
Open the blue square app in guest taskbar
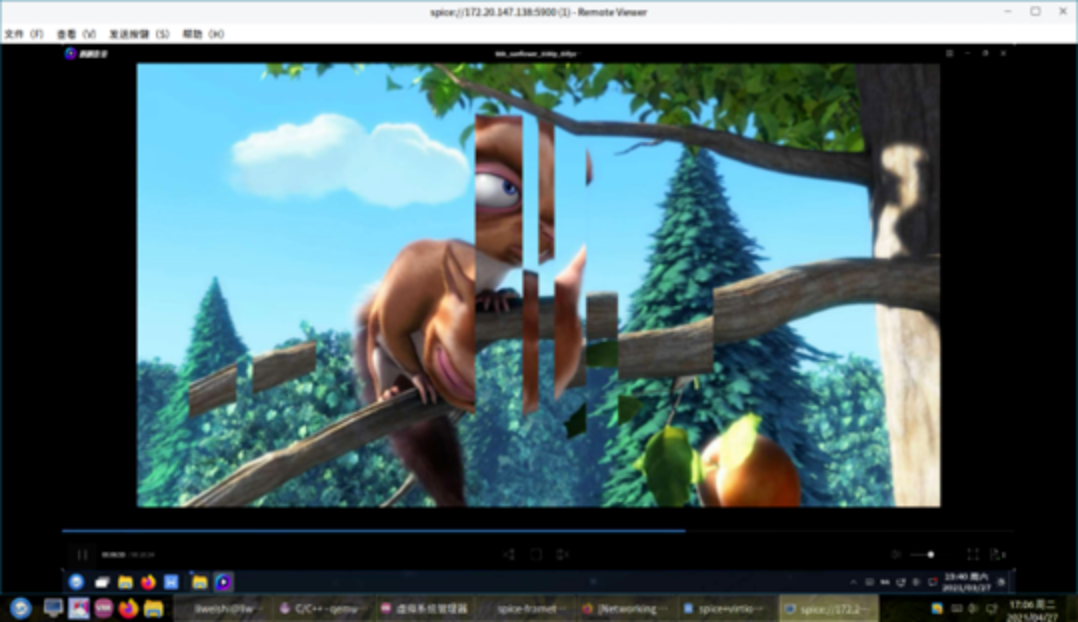(171, 582)
